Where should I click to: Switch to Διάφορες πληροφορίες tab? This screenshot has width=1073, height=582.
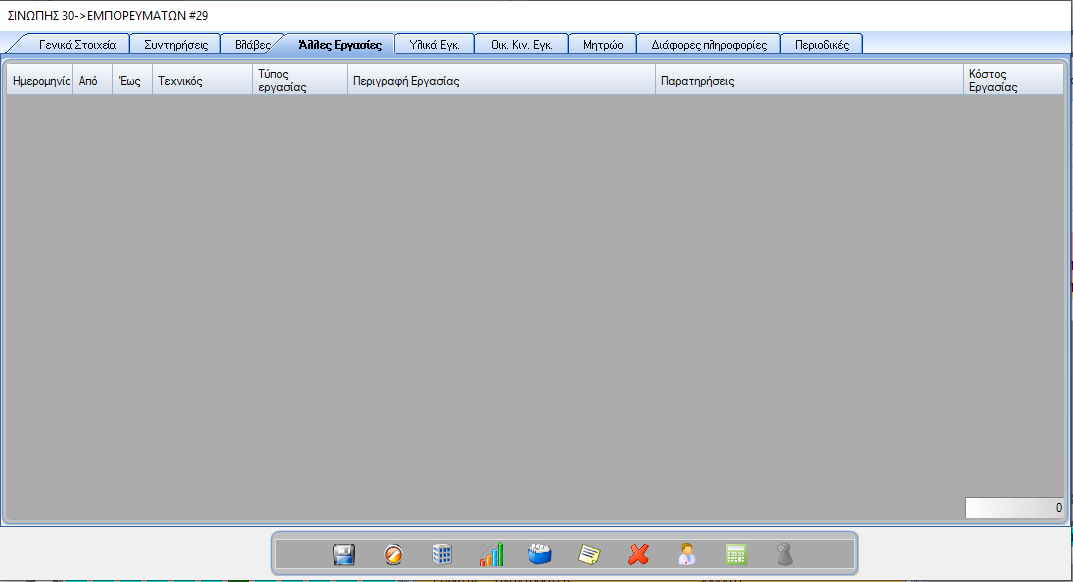[708, 45]
